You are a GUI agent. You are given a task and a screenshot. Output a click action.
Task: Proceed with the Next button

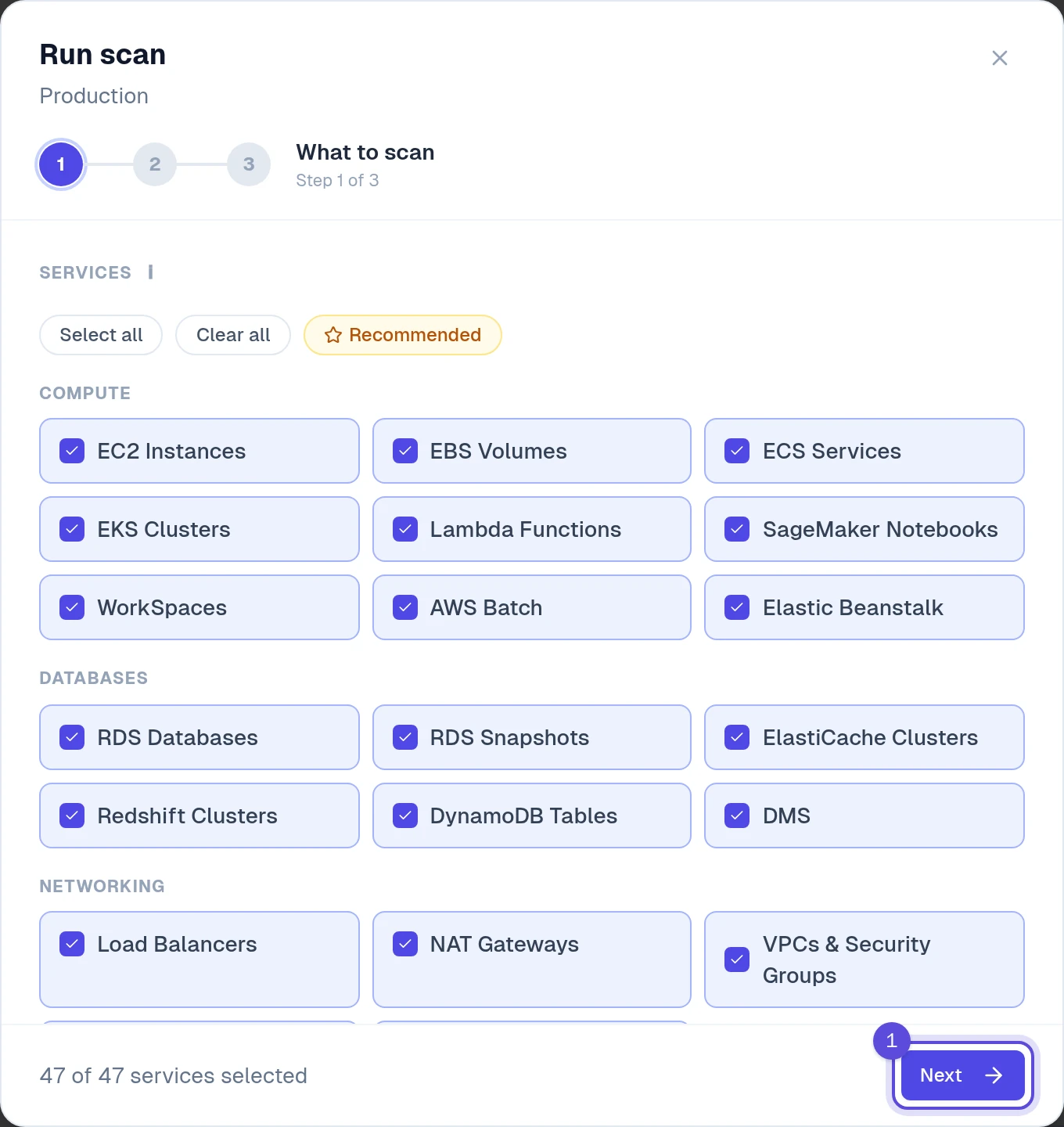point(963,1075)
